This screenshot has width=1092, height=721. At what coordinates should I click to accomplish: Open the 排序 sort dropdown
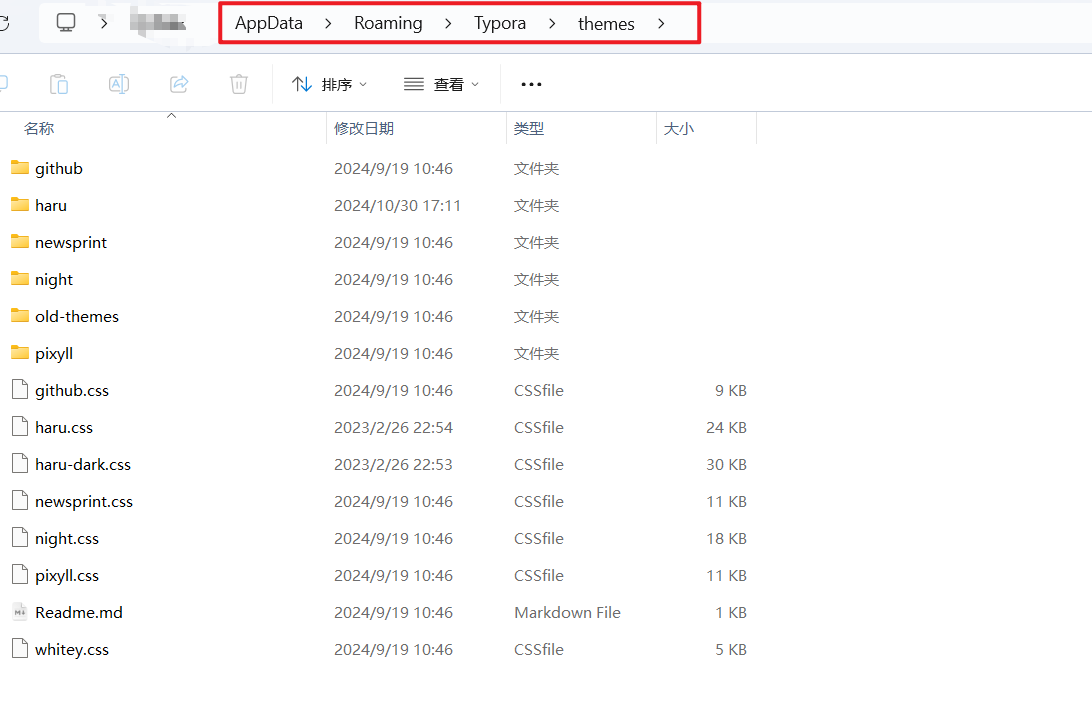(329, 84)
